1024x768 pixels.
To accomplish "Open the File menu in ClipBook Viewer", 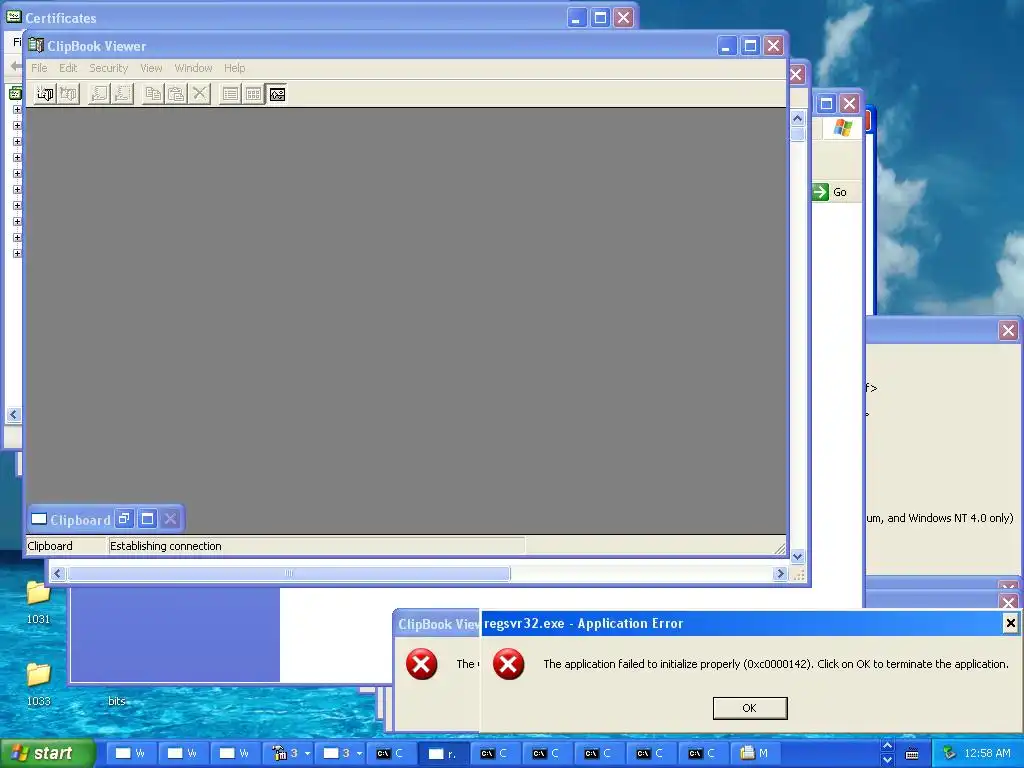I will click(x=39, y=68).
